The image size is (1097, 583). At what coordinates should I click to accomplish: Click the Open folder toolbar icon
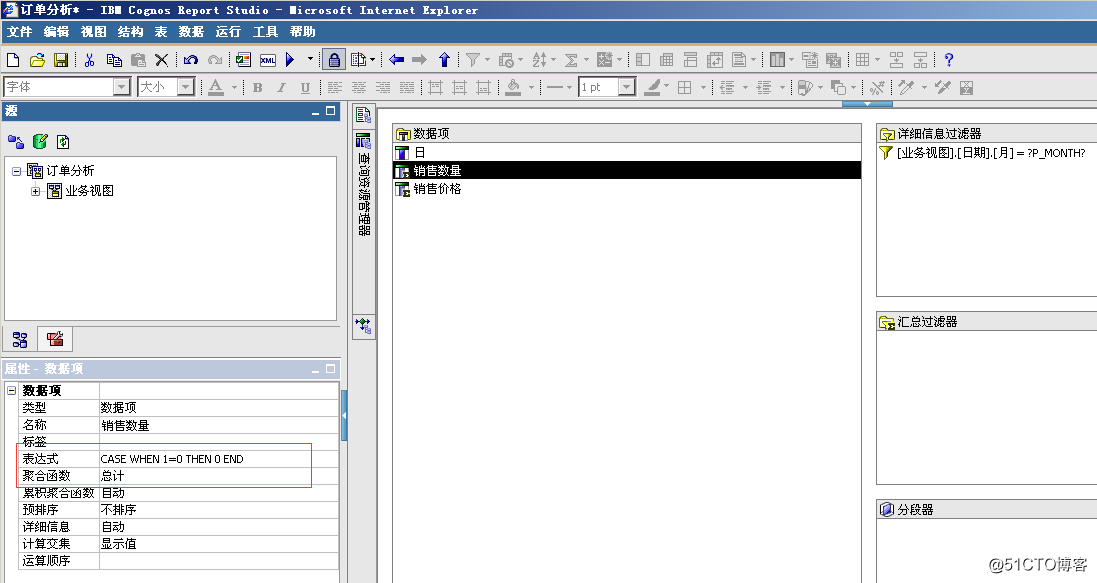(37, 60)
